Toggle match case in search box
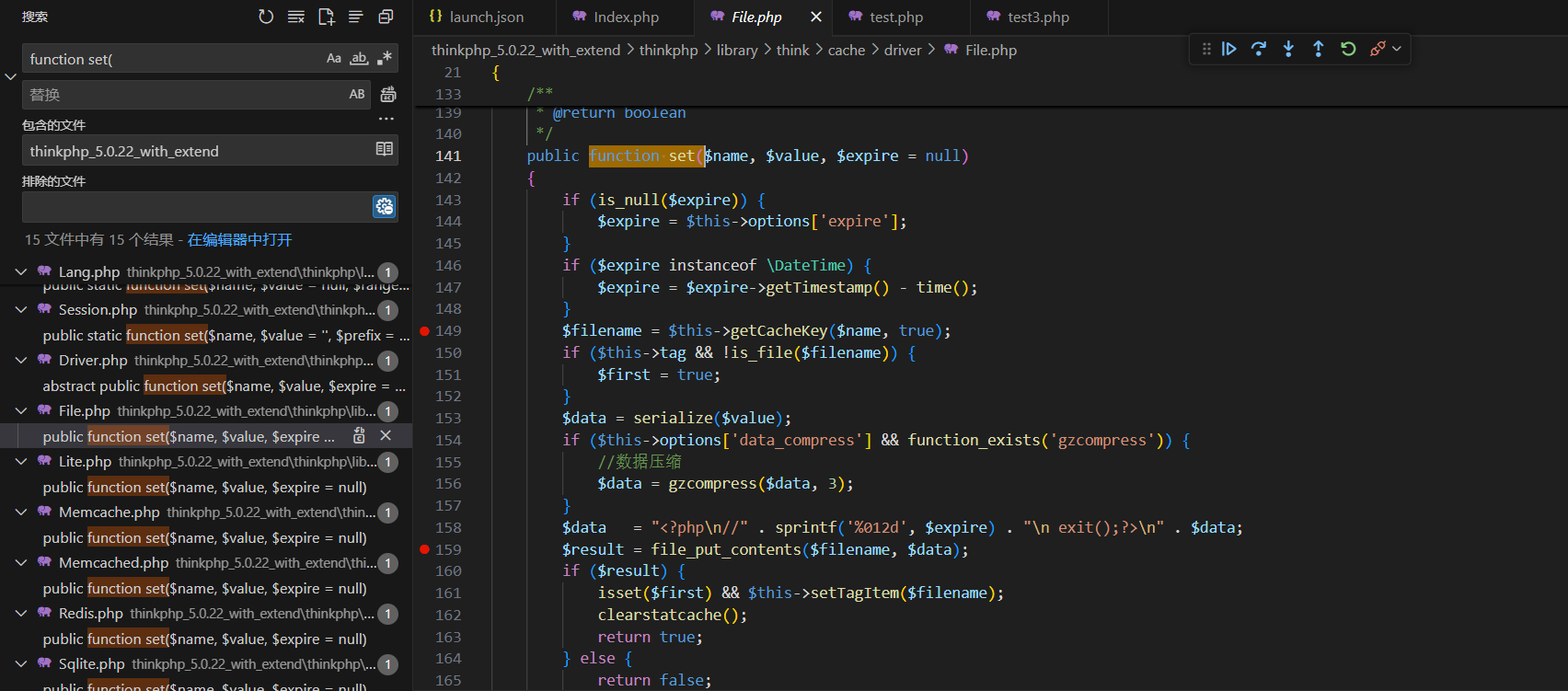 [x=334, y=59]
